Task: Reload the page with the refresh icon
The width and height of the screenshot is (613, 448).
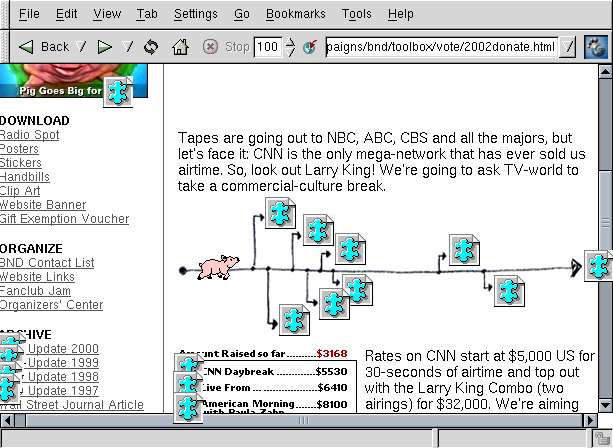Action: coord(151,47)
